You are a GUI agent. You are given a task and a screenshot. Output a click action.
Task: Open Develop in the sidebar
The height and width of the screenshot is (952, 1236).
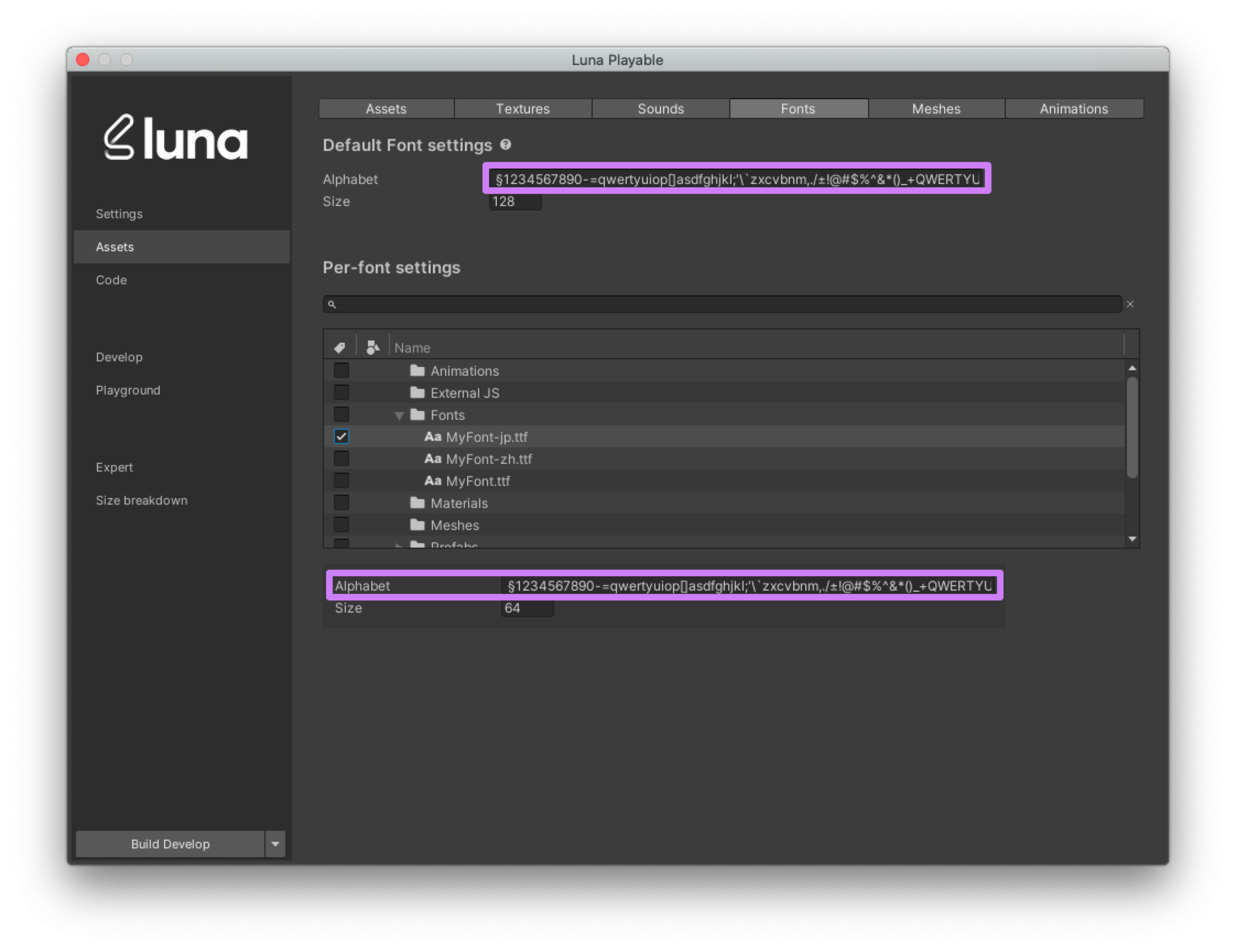point(182,357)
